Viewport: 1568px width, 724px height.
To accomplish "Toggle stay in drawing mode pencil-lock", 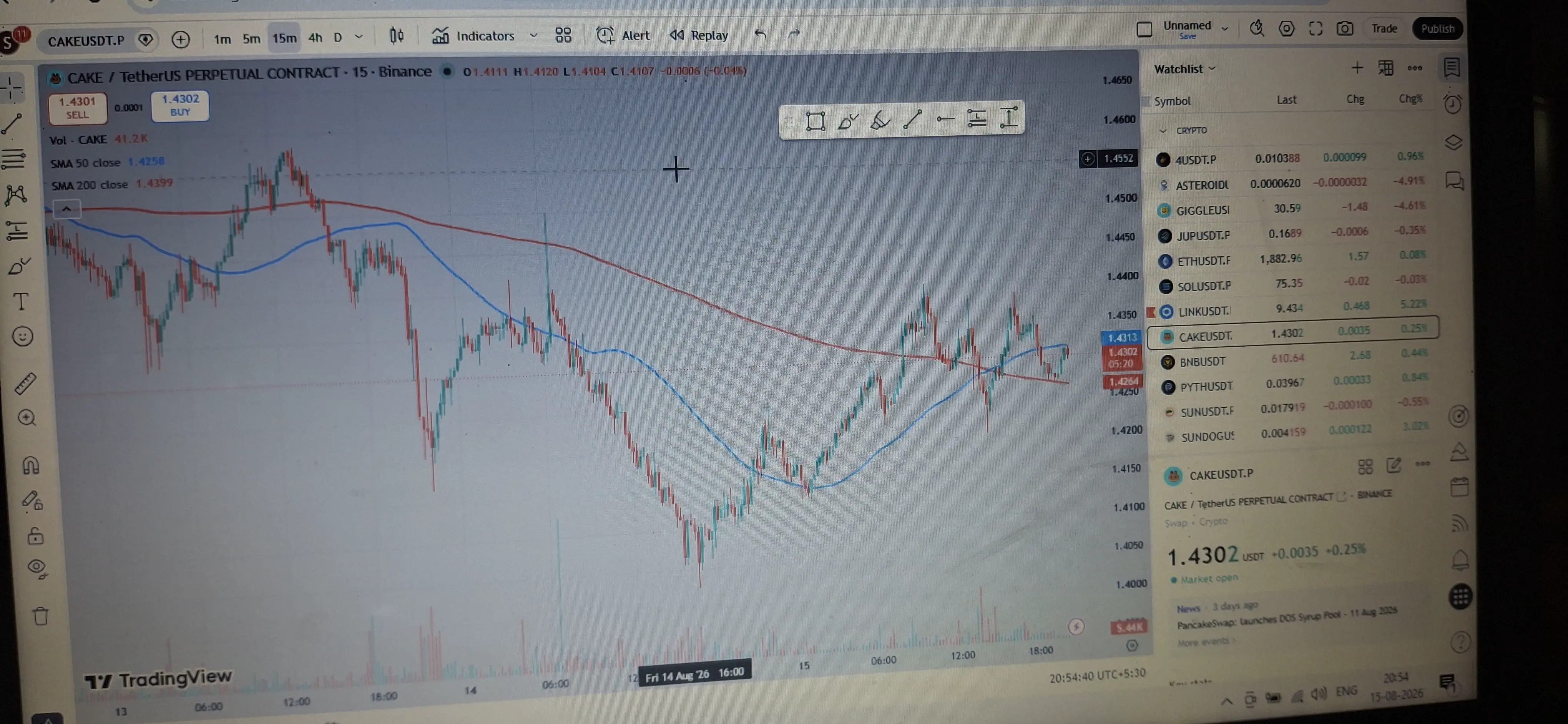I will tap(33, 501).
